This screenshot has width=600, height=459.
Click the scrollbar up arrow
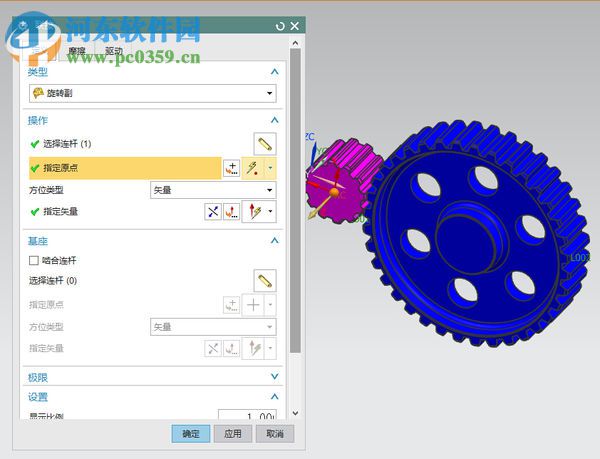295,43
